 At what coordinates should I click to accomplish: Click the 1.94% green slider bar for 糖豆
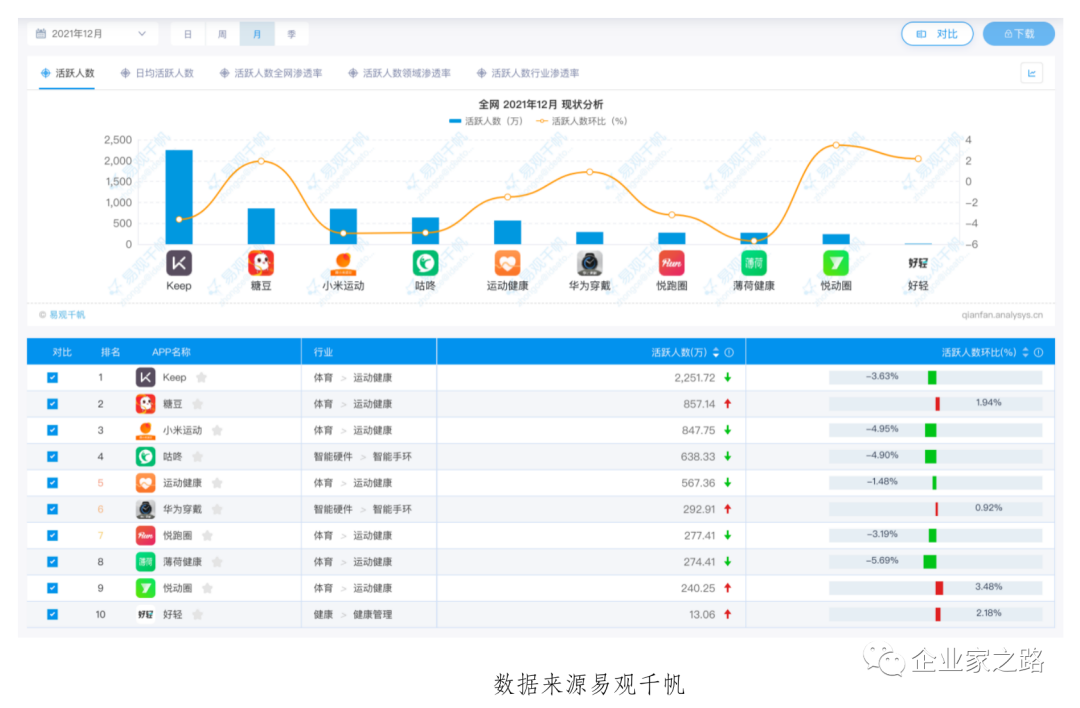point(938,403)
